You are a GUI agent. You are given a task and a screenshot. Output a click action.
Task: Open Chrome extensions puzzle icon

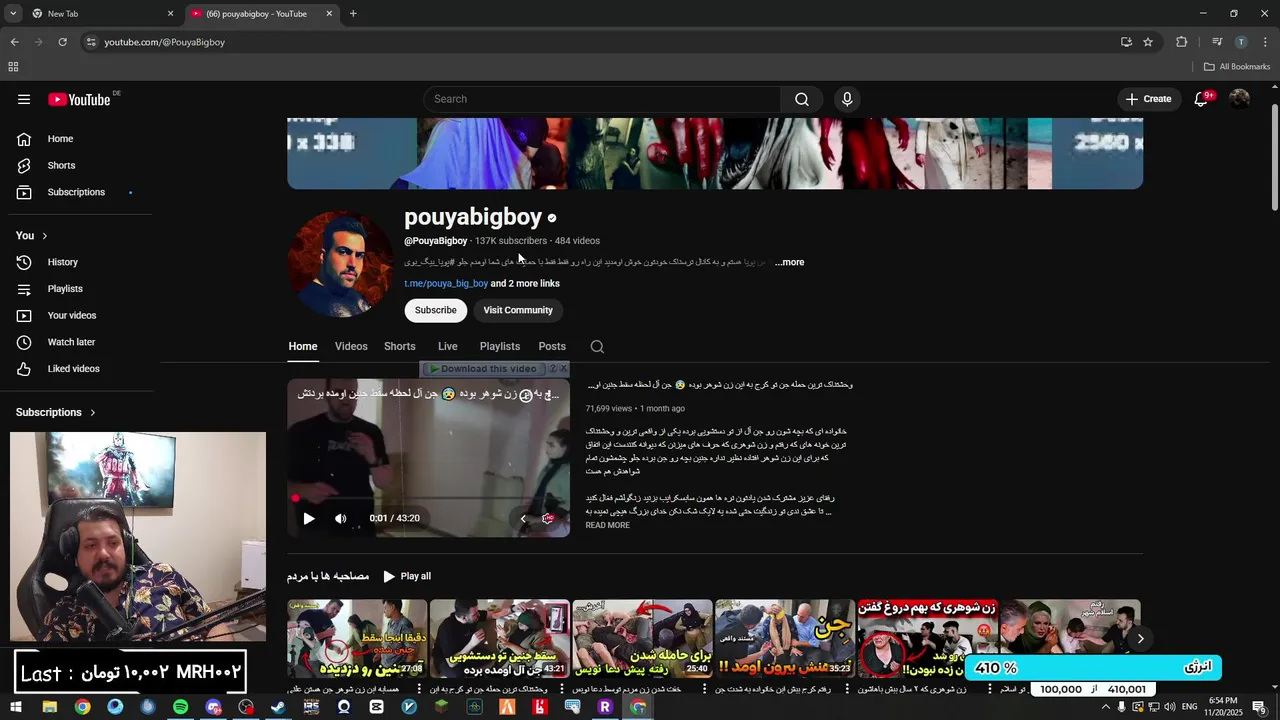click(1182, 42)
